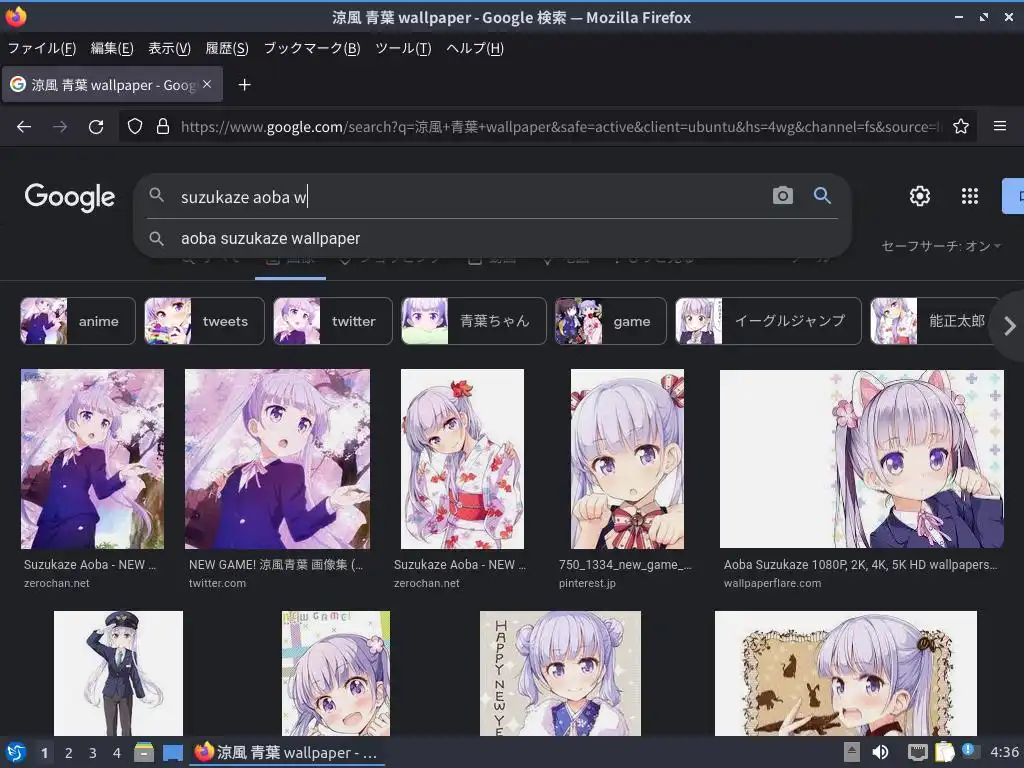Image resolution: width=1024 pixels, height=768 pixels.
Task: Click the 4:36 taskbar clock
Action: pyautogui.click(x=1004, y=752)
